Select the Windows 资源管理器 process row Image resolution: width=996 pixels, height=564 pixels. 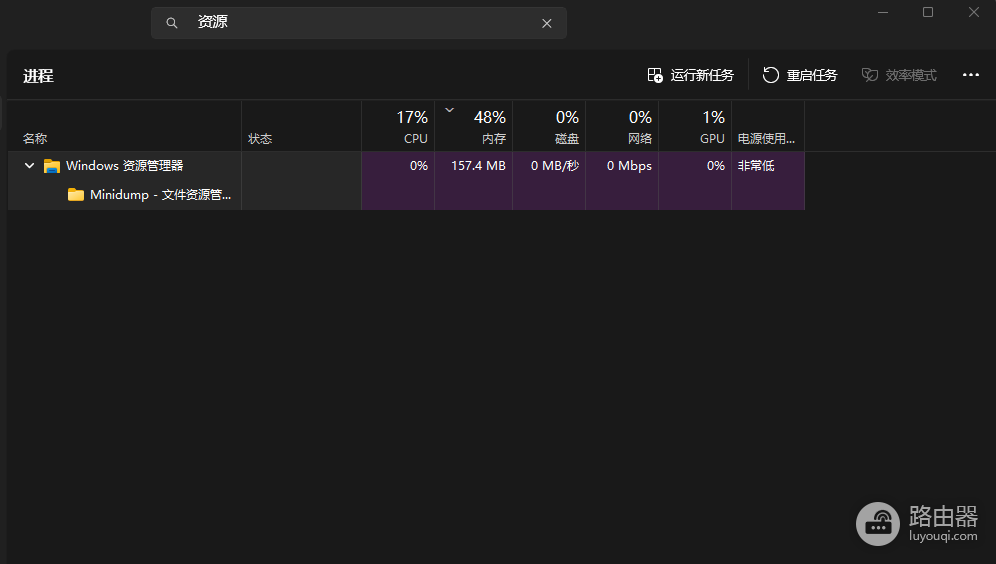pos(406,166)
